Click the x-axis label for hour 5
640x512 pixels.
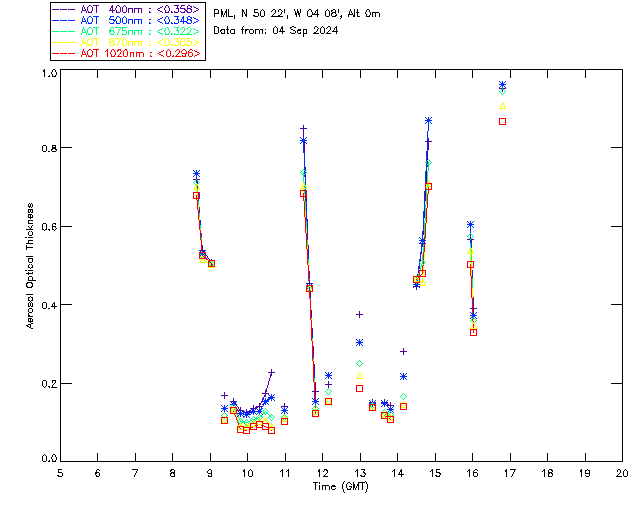(60, 473)
